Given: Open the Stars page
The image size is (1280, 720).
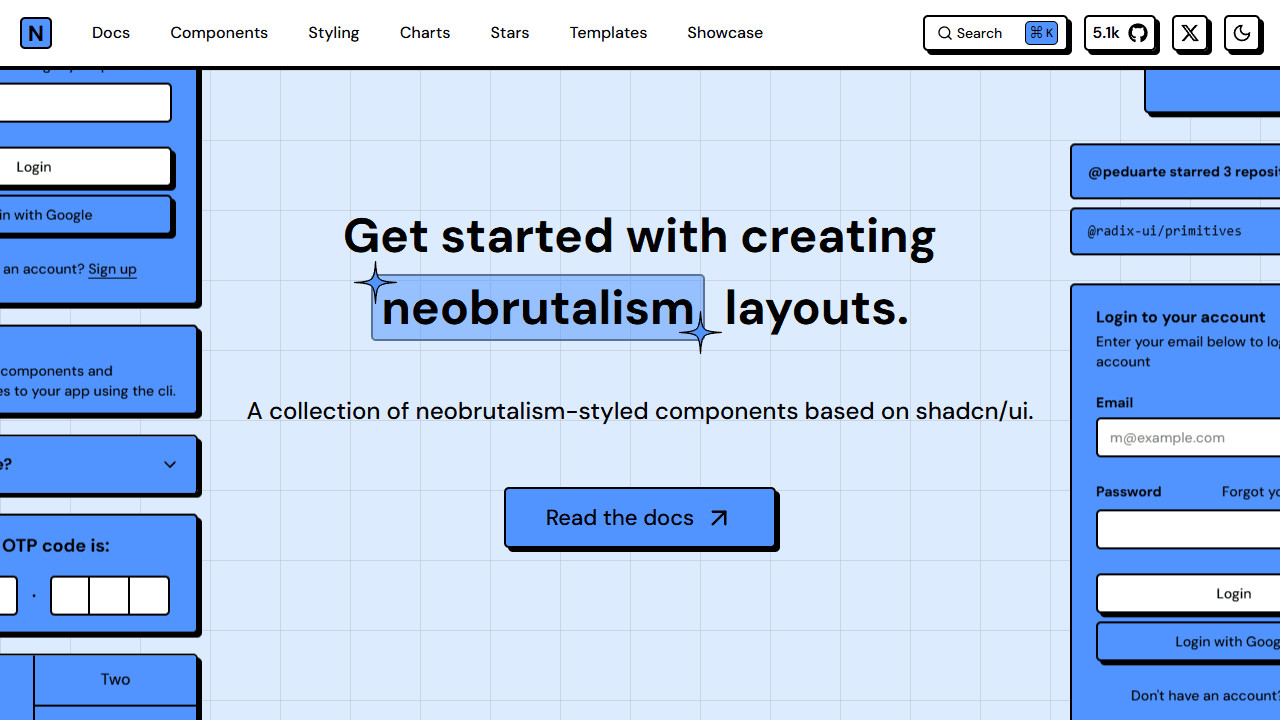Looking at the screenshot, I should click(x=510, y=33).
